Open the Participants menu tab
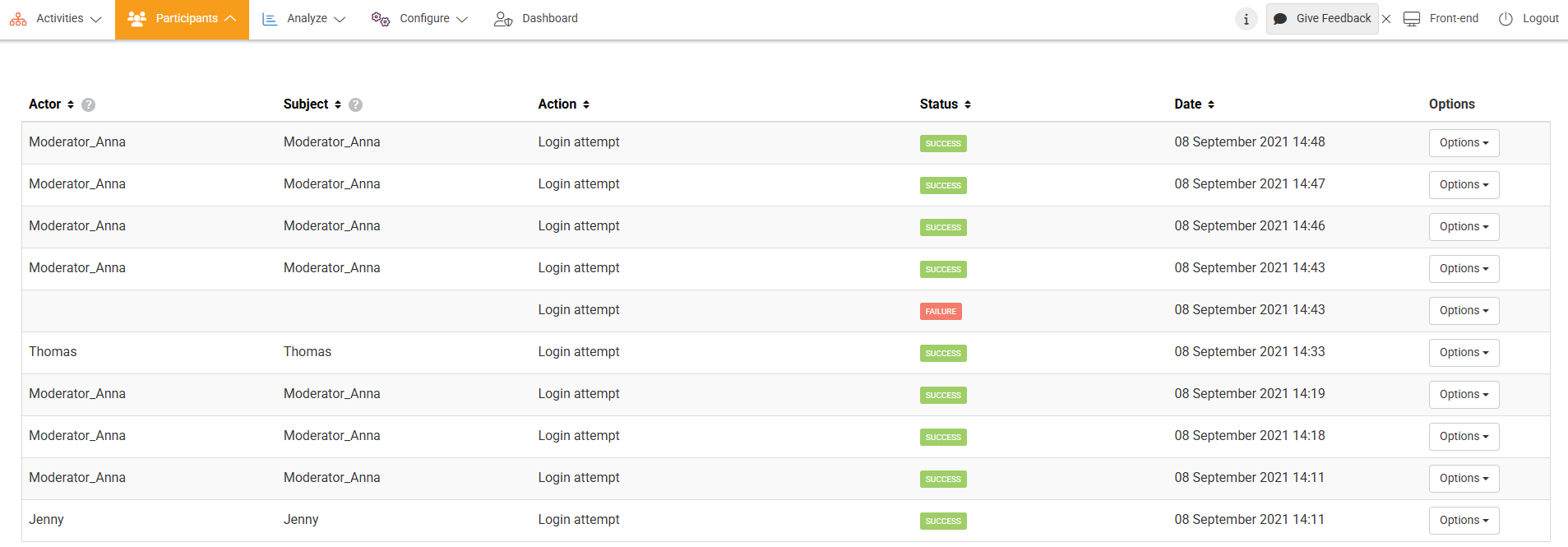The image size is (1568, 547). pyautogui.click(x=182, y=19)
